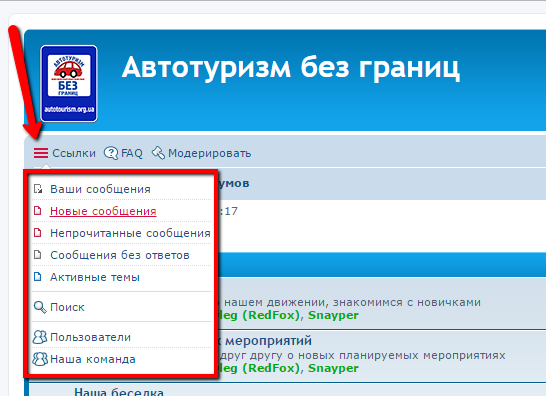Choose Непрочитанные сообщения in the dropdown

130,233
